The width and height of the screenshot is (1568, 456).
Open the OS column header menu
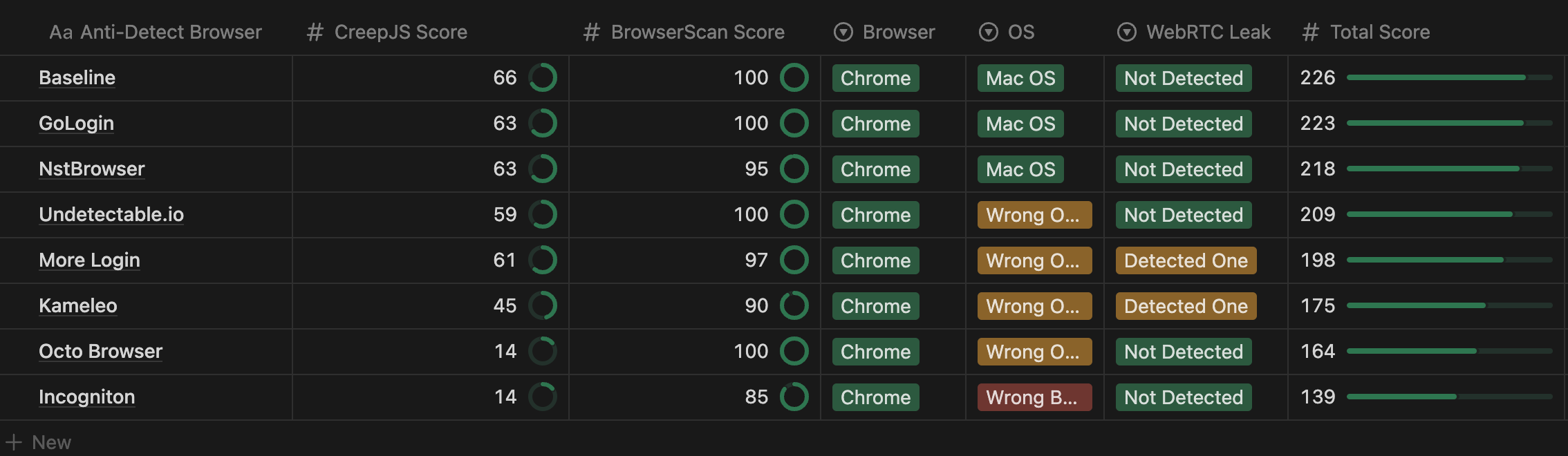coord(1007,32)
